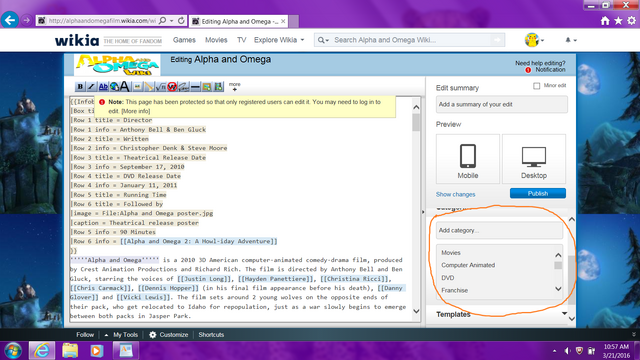Open media player taskbar icon
This screenshot has height=360, width=640.
tap(97, 351)
